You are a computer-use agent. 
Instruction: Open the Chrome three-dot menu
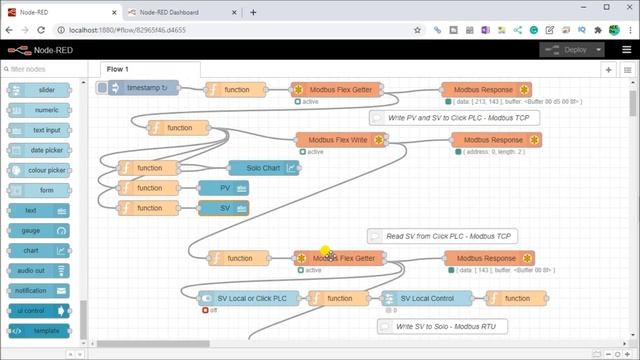pos(631,30)
